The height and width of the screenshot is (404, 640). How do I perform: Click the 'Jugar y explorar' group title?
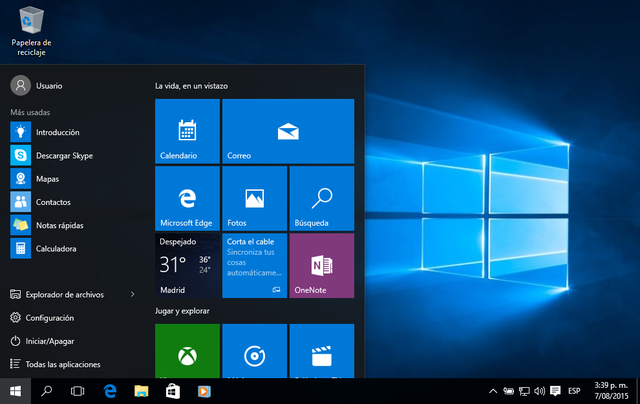(x=182, y=311)
